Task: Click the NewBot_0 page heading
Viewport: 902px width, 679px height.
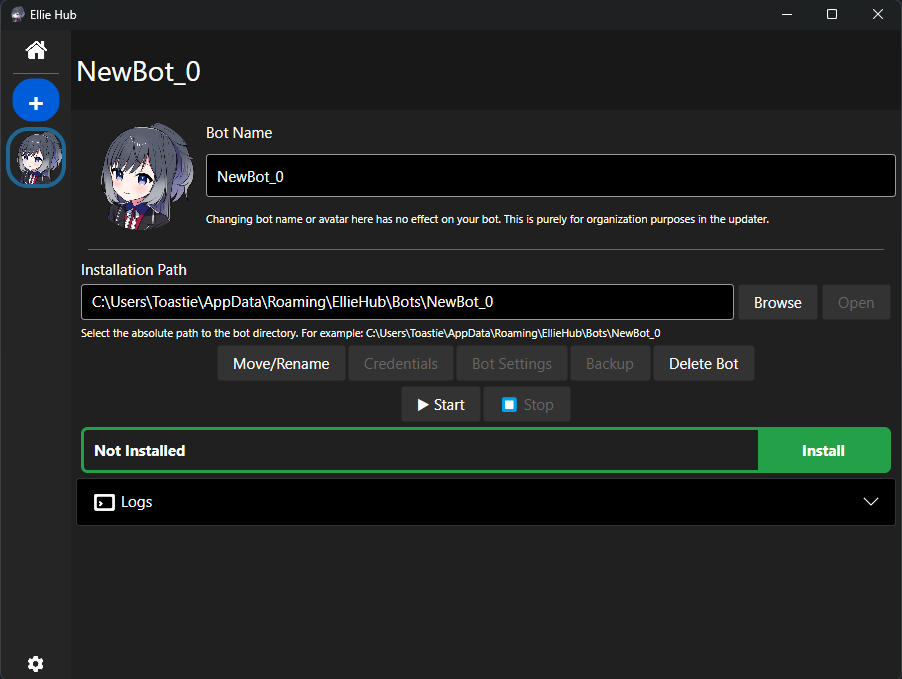Action: click(x=139, y=72)
